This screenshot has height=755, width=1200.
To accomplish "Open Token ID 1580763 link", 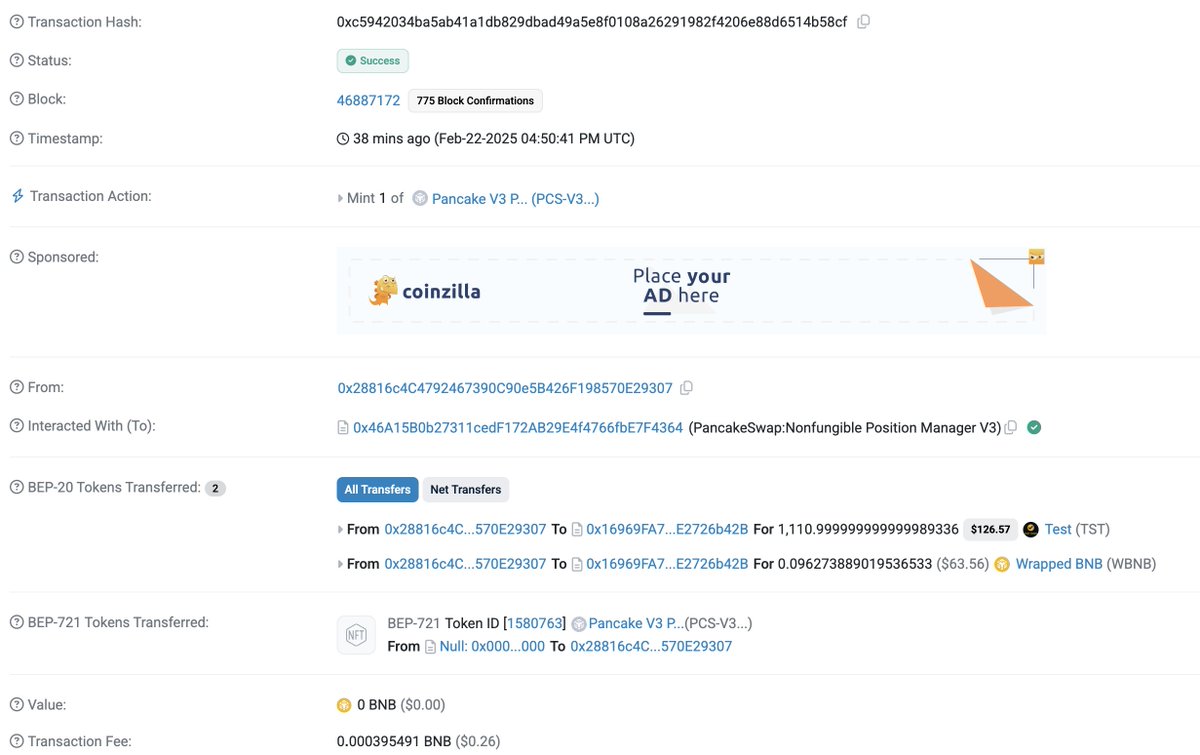I will pyautogui.click(x=537, y=624).
